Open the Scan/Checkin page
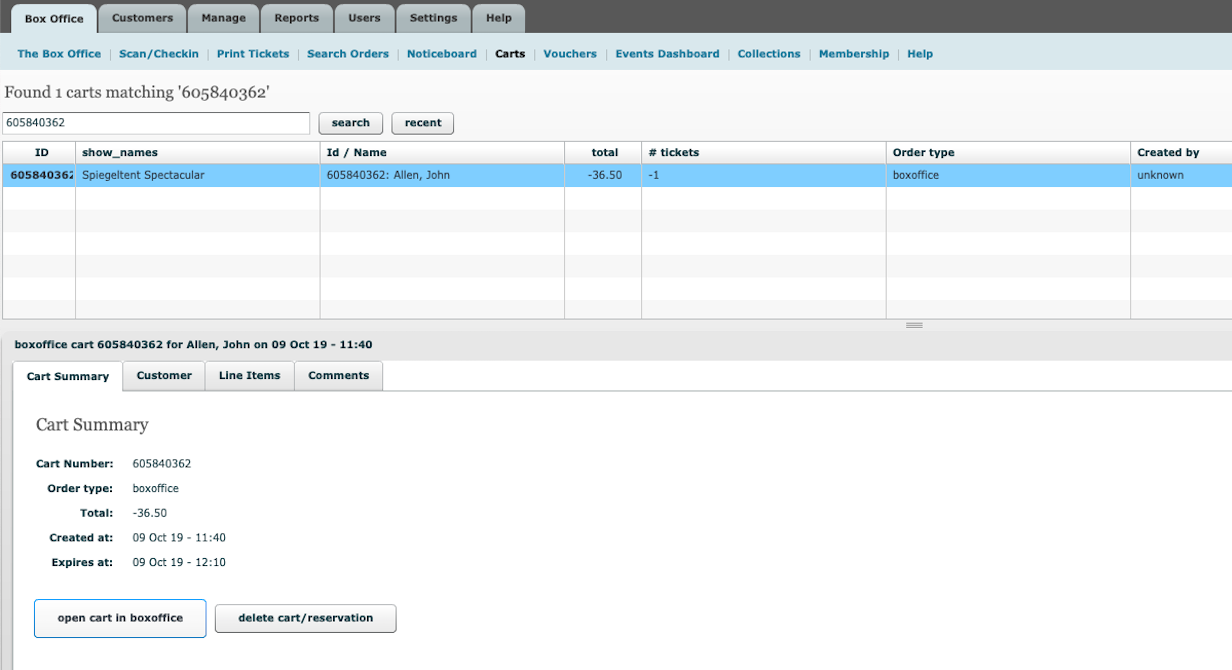The width and height of the screenshot is (1232, 670). 159,54
